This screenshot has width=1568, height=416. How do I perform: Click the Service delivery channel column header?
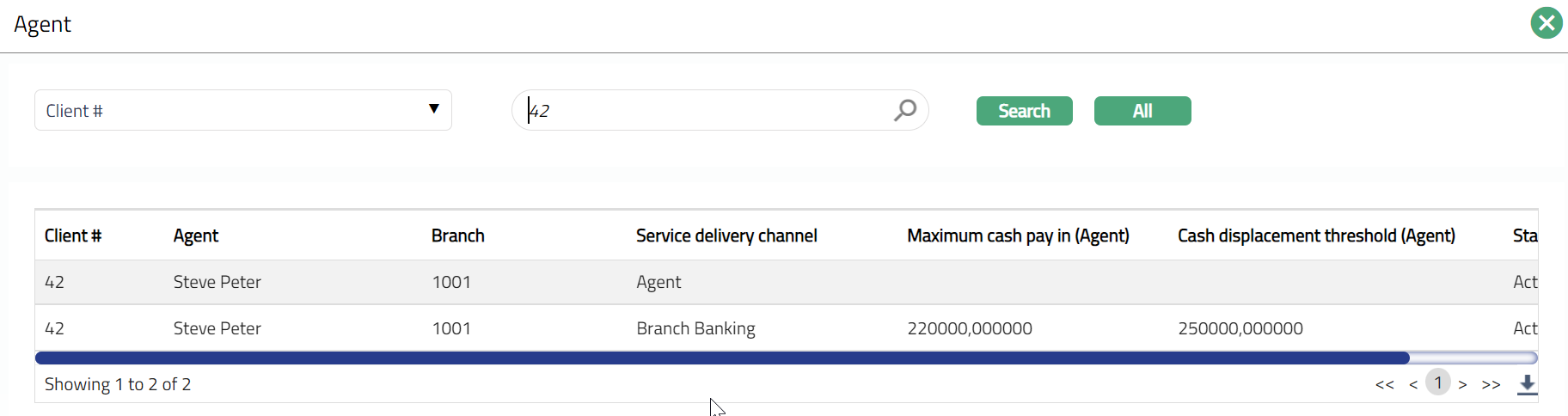[x=726, y=236]
